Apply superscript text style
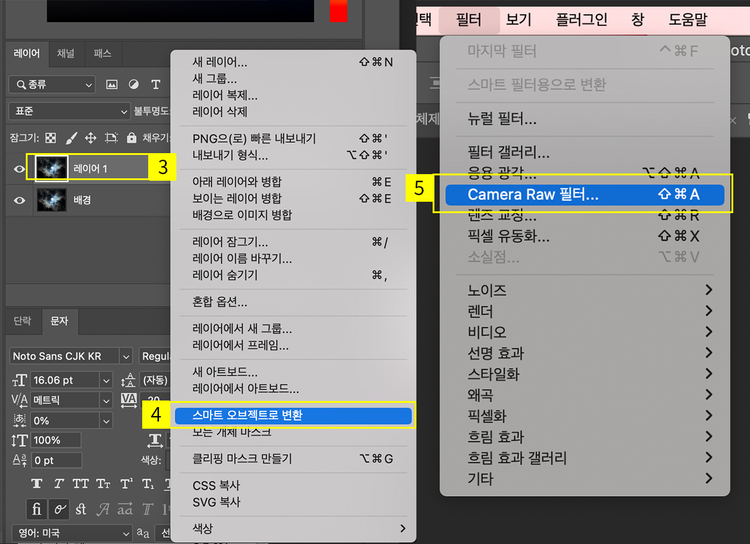This screenshot has width=750, height=544. coord(126,484)
